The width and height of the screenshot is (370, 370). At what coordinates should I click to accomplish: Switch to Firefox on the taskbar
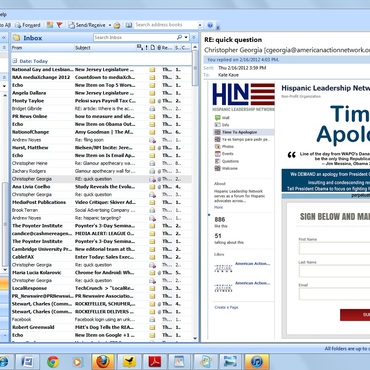[x=103, y=362]
